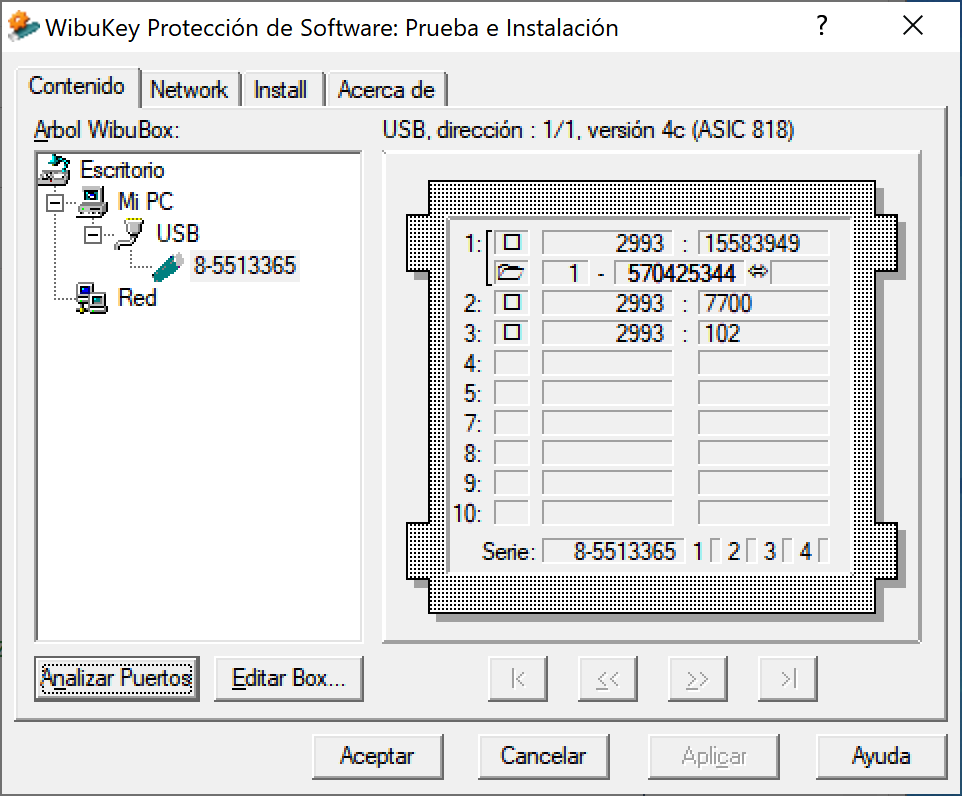This screenshot has width=962, height=796.
Task: Click the question mark help button in title bar
Action: tap(822, 26)
